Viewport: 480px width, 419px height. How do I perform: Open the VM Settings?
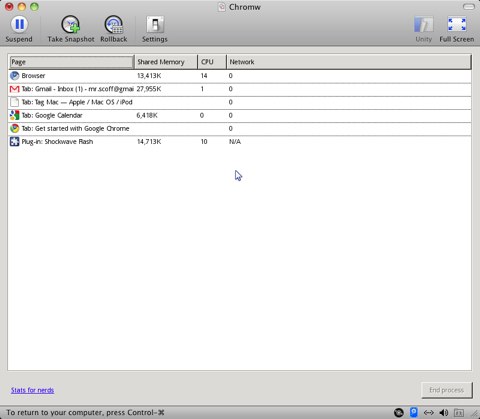[x=155, y=29]
